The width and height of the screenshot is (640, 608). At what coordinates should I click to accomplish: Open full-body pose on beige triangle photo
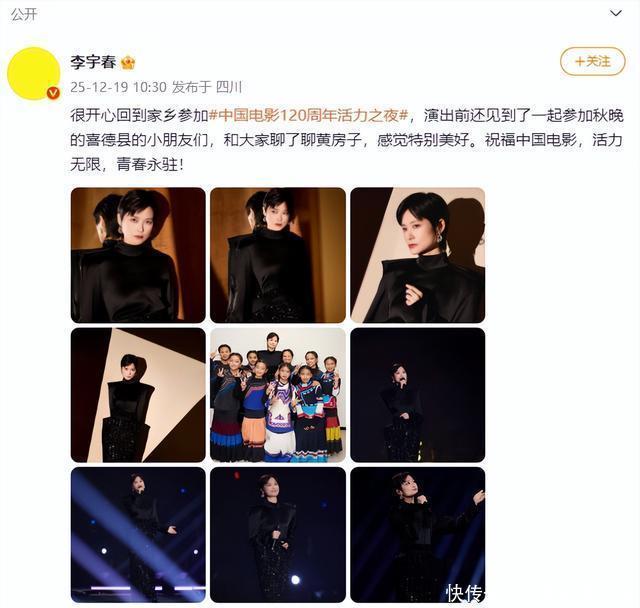[x=138, y=395]
